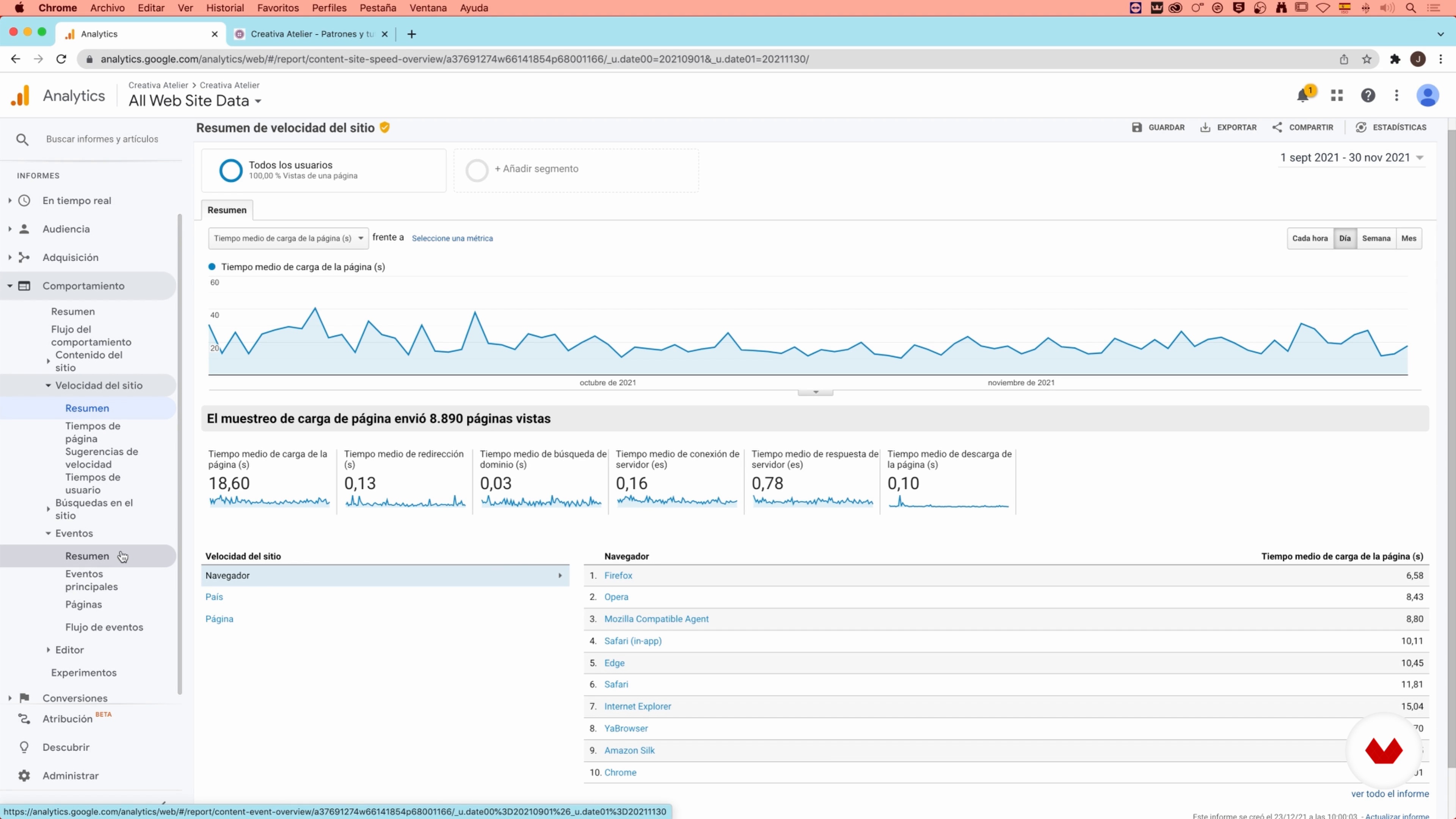
Task: Click the Google Analytics logo icon
Action: 20,96
